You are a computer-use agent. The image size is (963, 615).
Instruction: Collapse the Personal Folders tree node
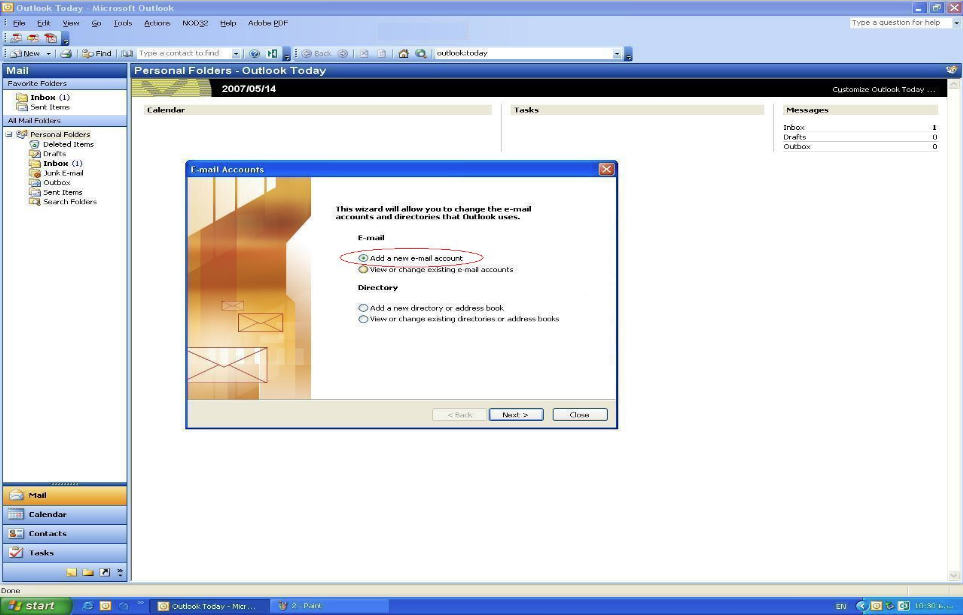pos(9,134)
